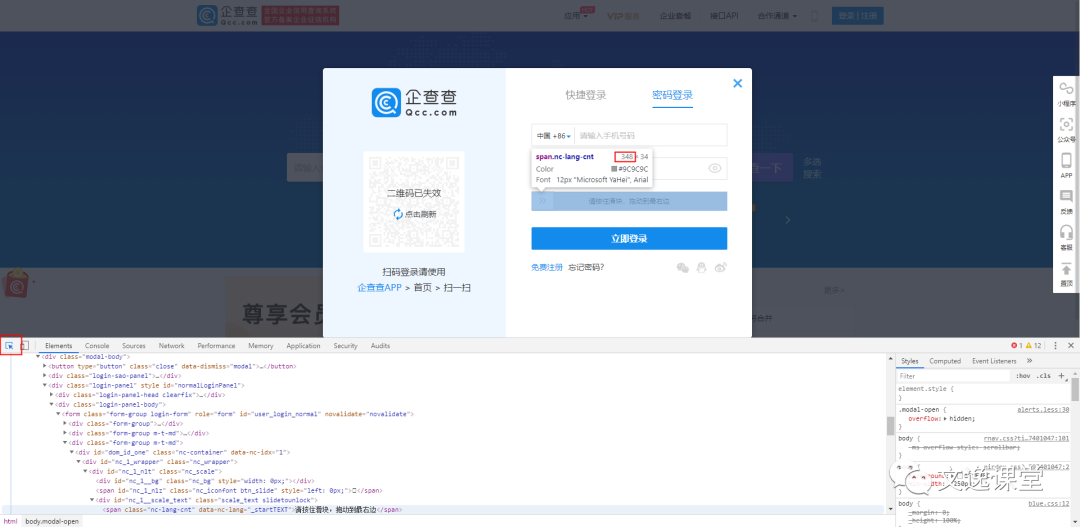Activate the inspect element picker in DevTools
The width and height of the screenshot is (1080, 527).
10,345
